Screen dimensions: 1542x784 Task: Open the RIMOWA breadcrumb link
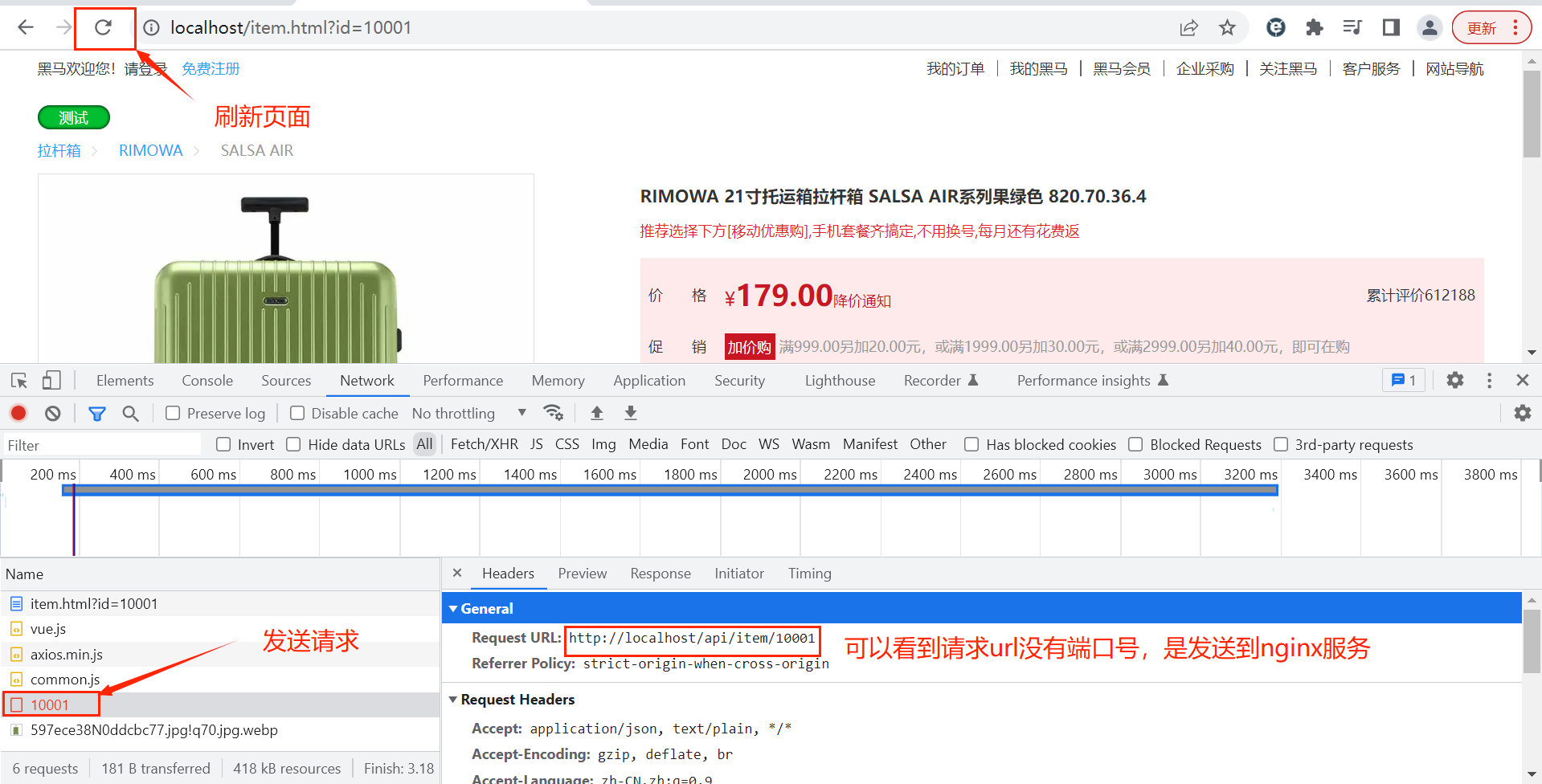click(x=150, y=151)
